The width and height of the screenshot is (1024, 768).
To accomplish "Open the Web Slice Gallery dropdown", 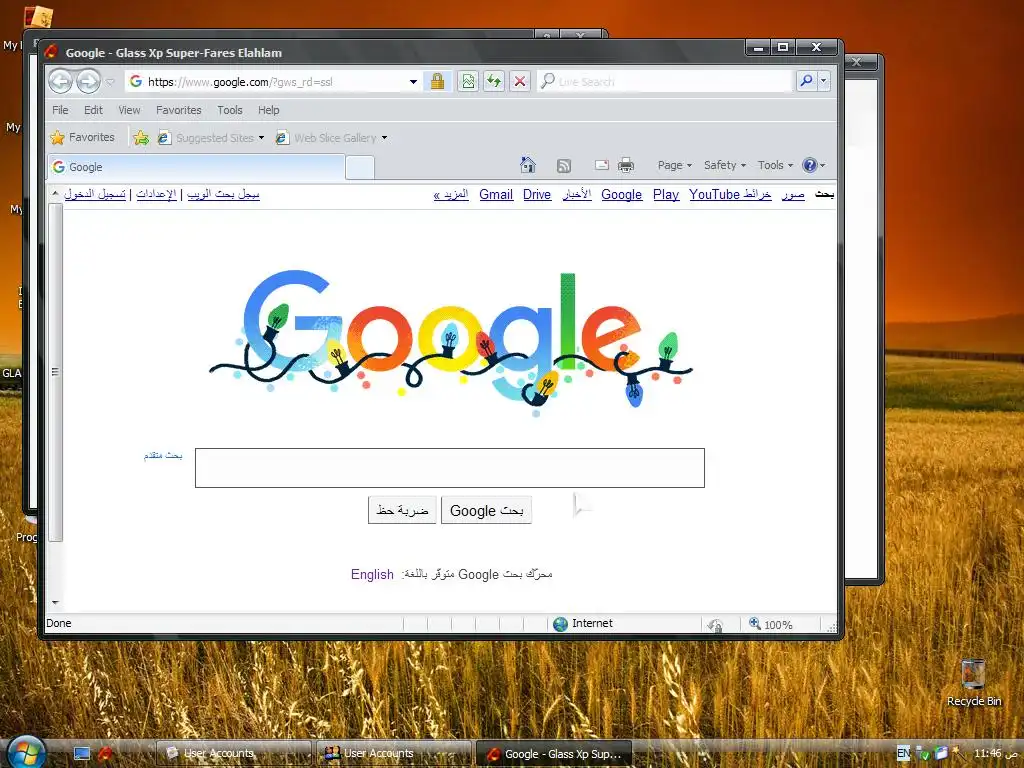I will click(x=332, y=138).
